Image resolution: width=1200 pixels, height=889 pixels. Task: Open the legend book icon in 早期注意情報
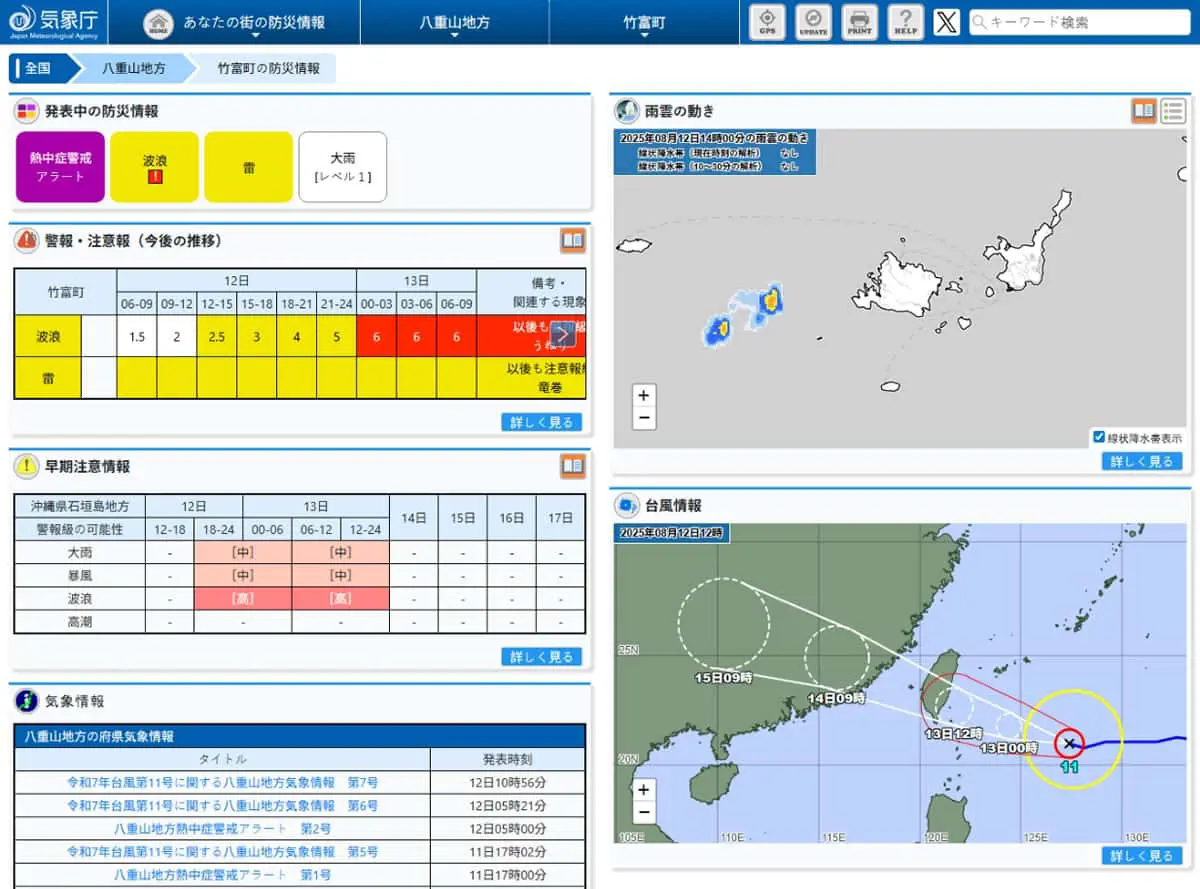(x=573, y=466)
